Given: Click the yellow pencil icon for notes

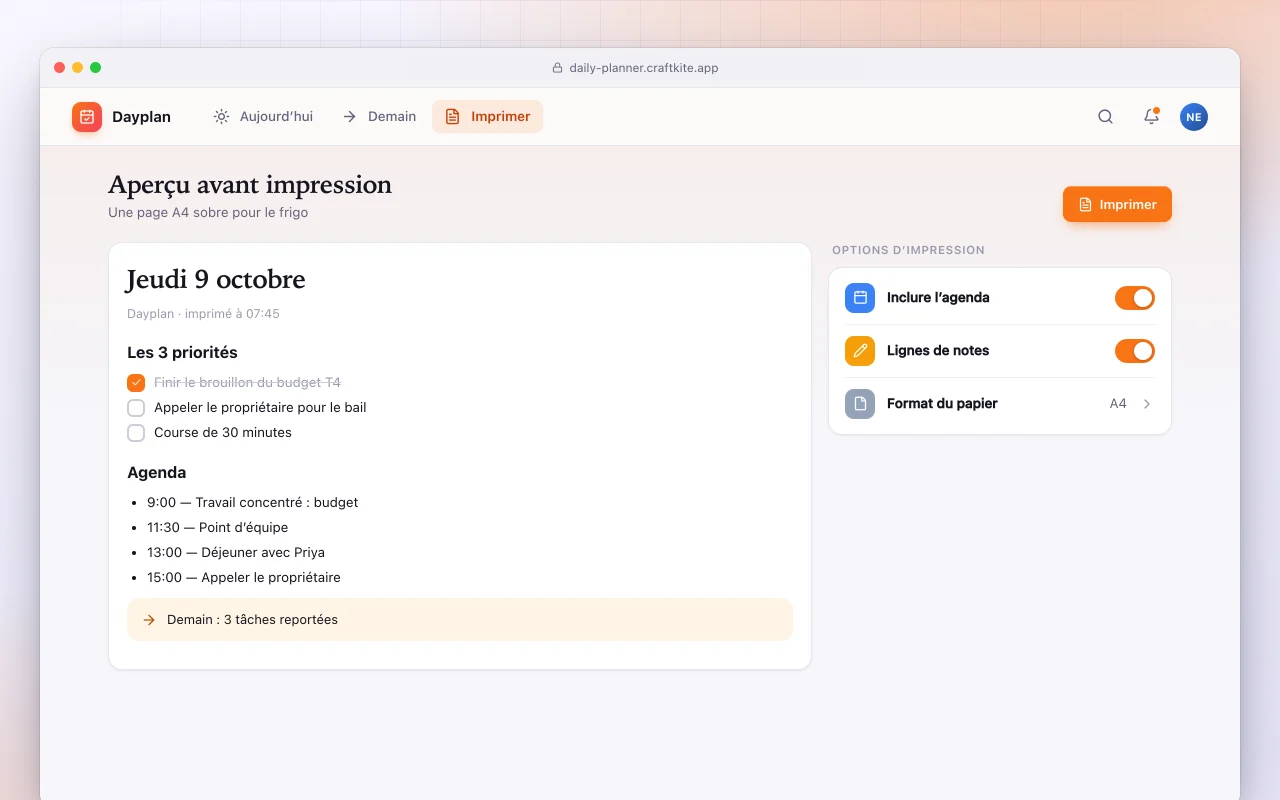Looking at the screenshot, I should click(860, 351).
